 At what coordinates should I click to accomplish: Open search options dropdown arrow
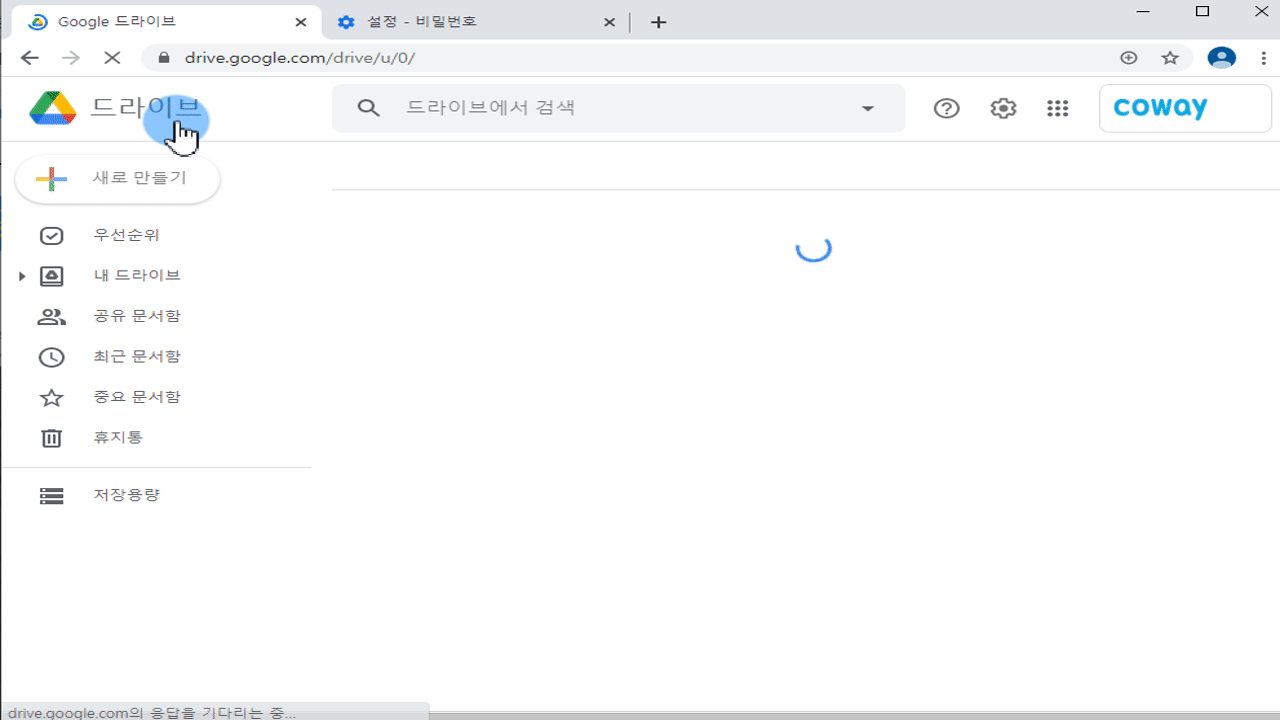point(868,108)
